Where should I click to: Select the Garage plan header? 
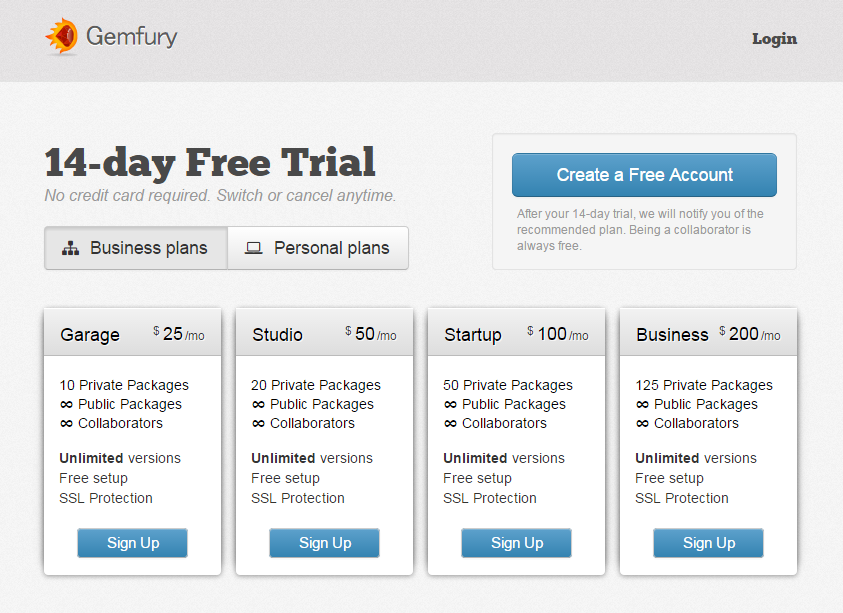[x=132, y=332]
